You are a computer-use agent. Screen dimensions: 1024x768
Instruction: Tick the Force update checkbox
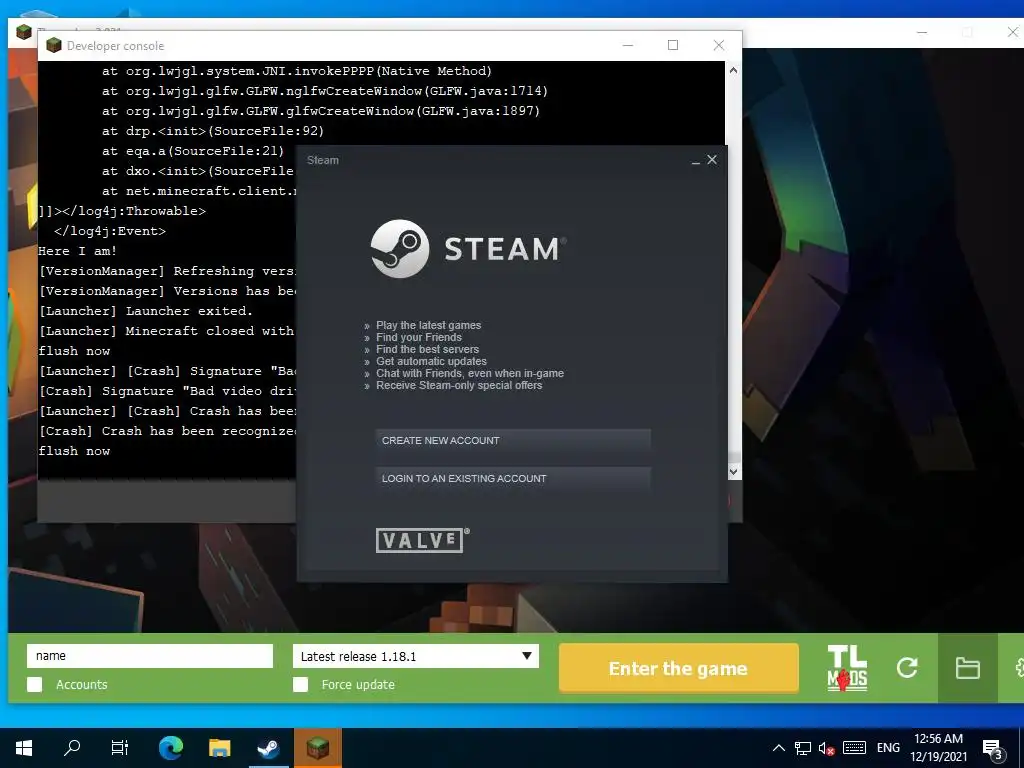(x=300, y=684)
